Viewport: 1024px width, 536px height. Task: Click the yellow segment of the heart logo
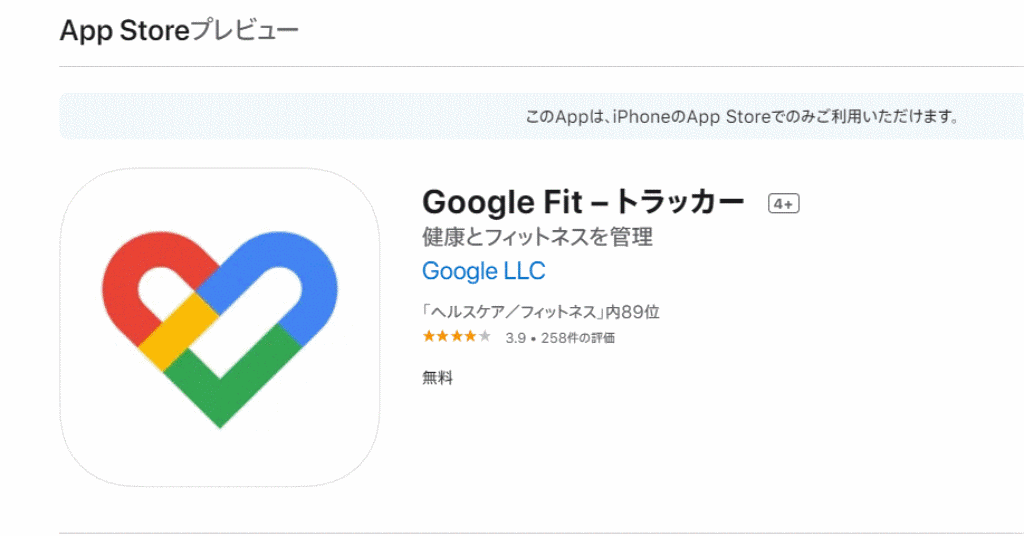click(x=178, y=332)
